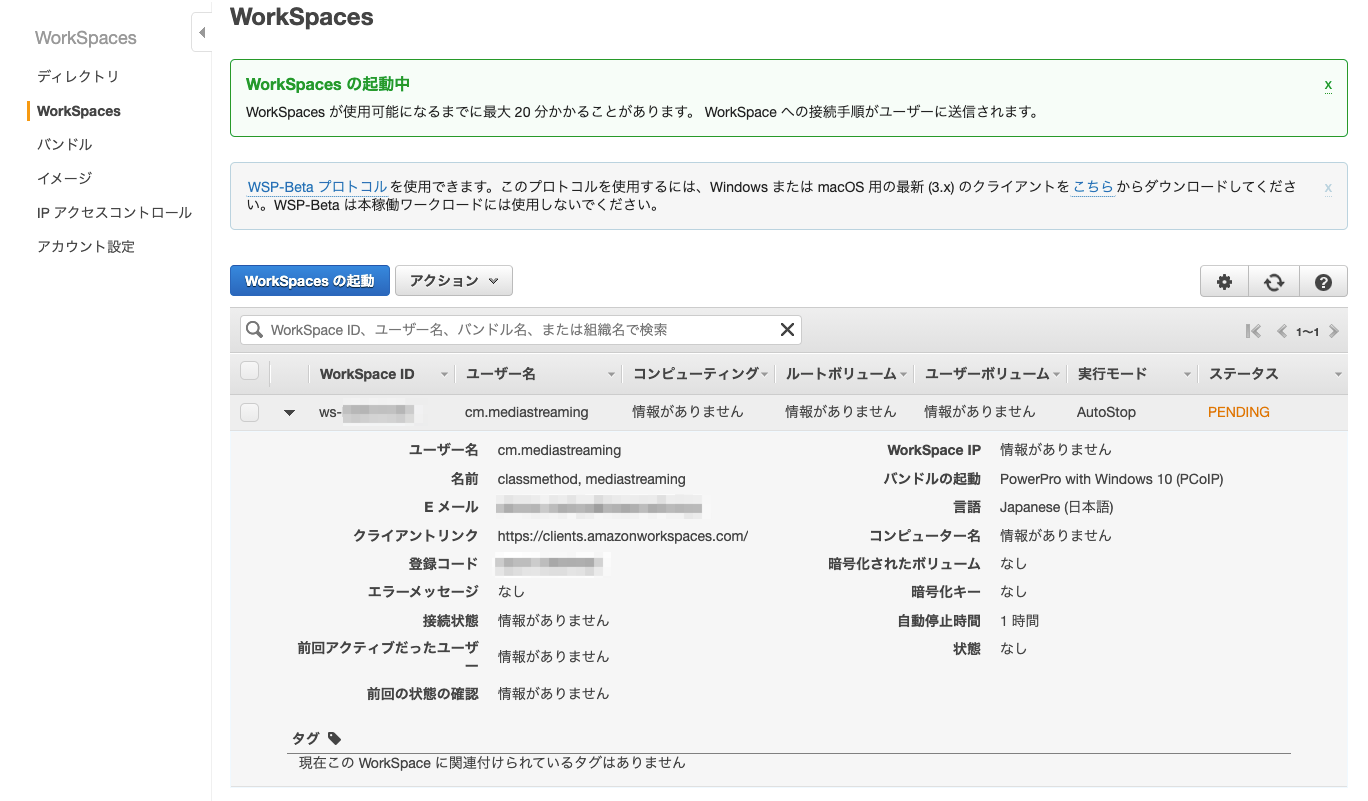This screenshot has width=1368, height=801.
Task: Collapse the cm.mediastreaming row details triangle
Action: [290, 412]
